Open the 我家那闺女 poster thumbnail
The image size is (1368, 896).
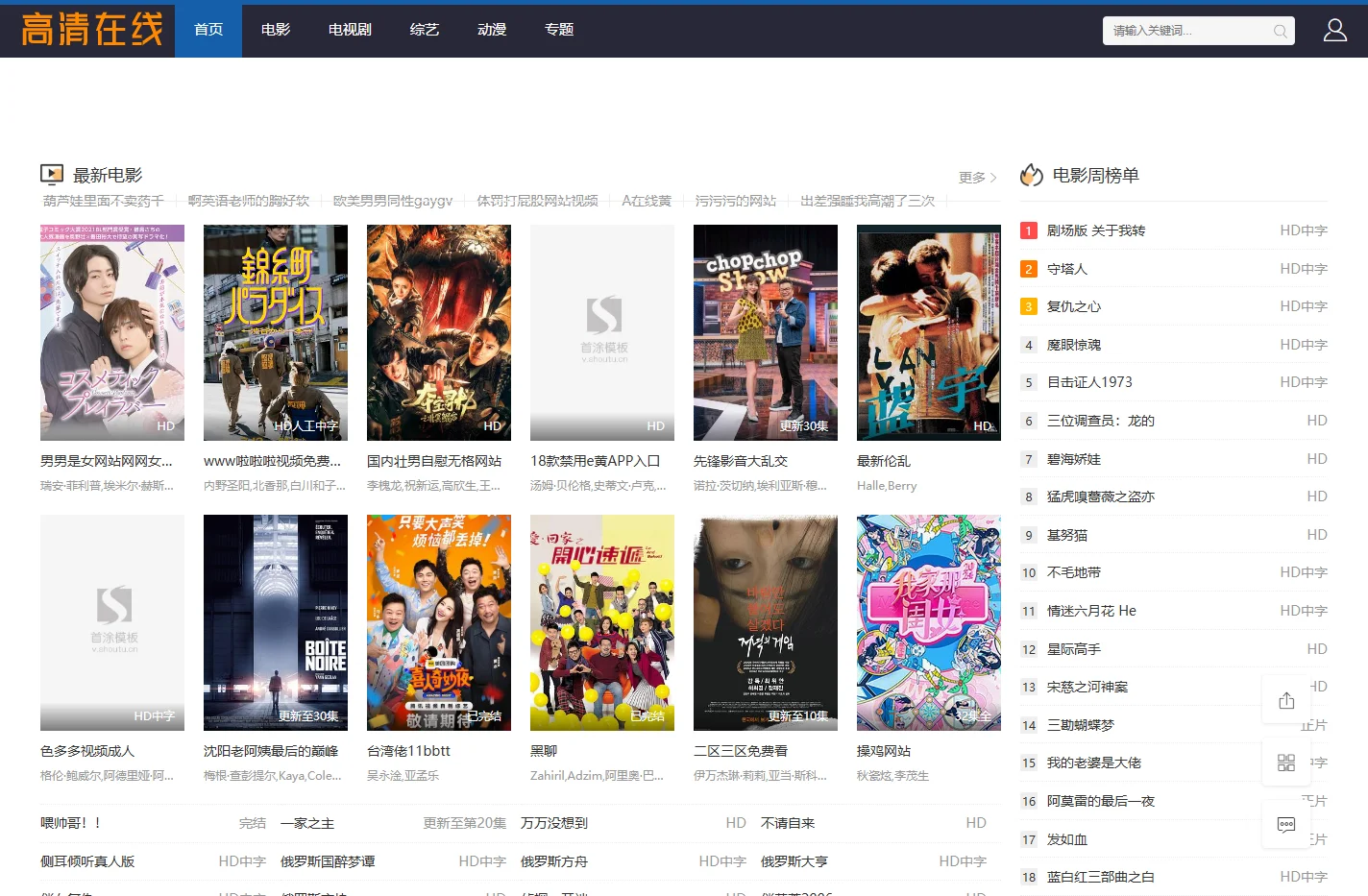[x=929, y=622]
